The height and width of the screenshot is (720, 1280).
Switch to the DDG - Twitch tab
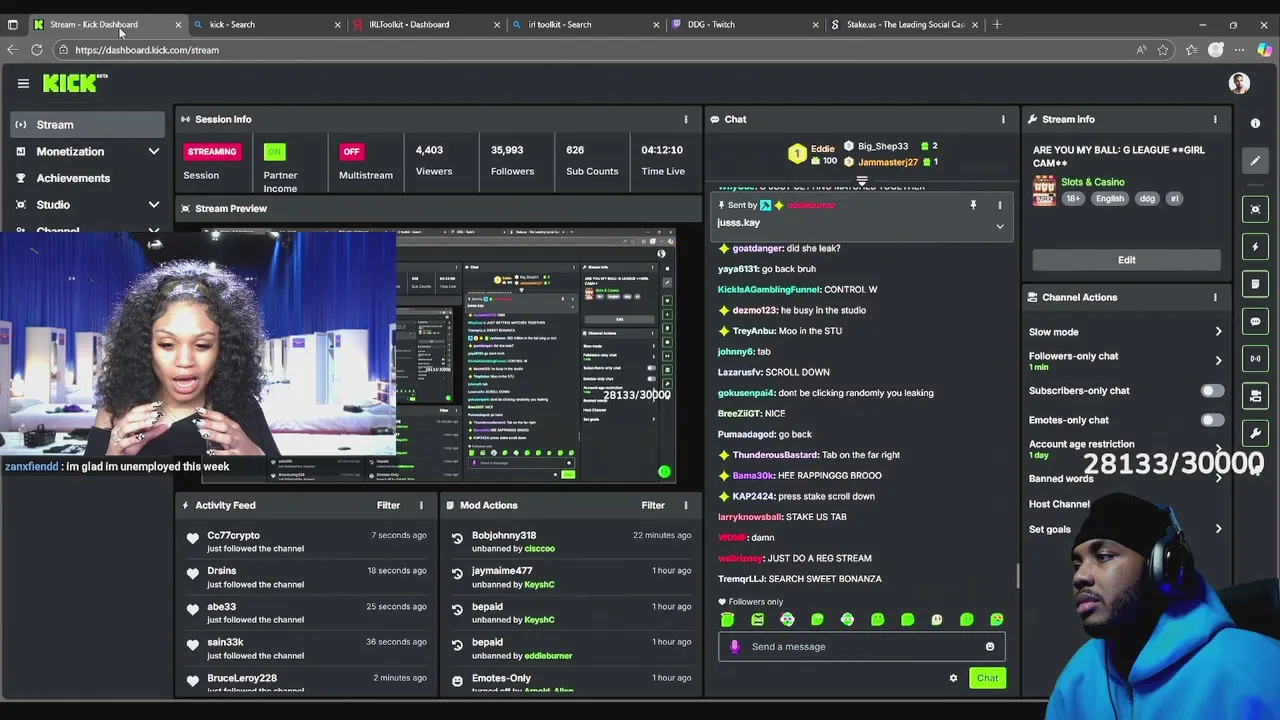pos(744,24)
